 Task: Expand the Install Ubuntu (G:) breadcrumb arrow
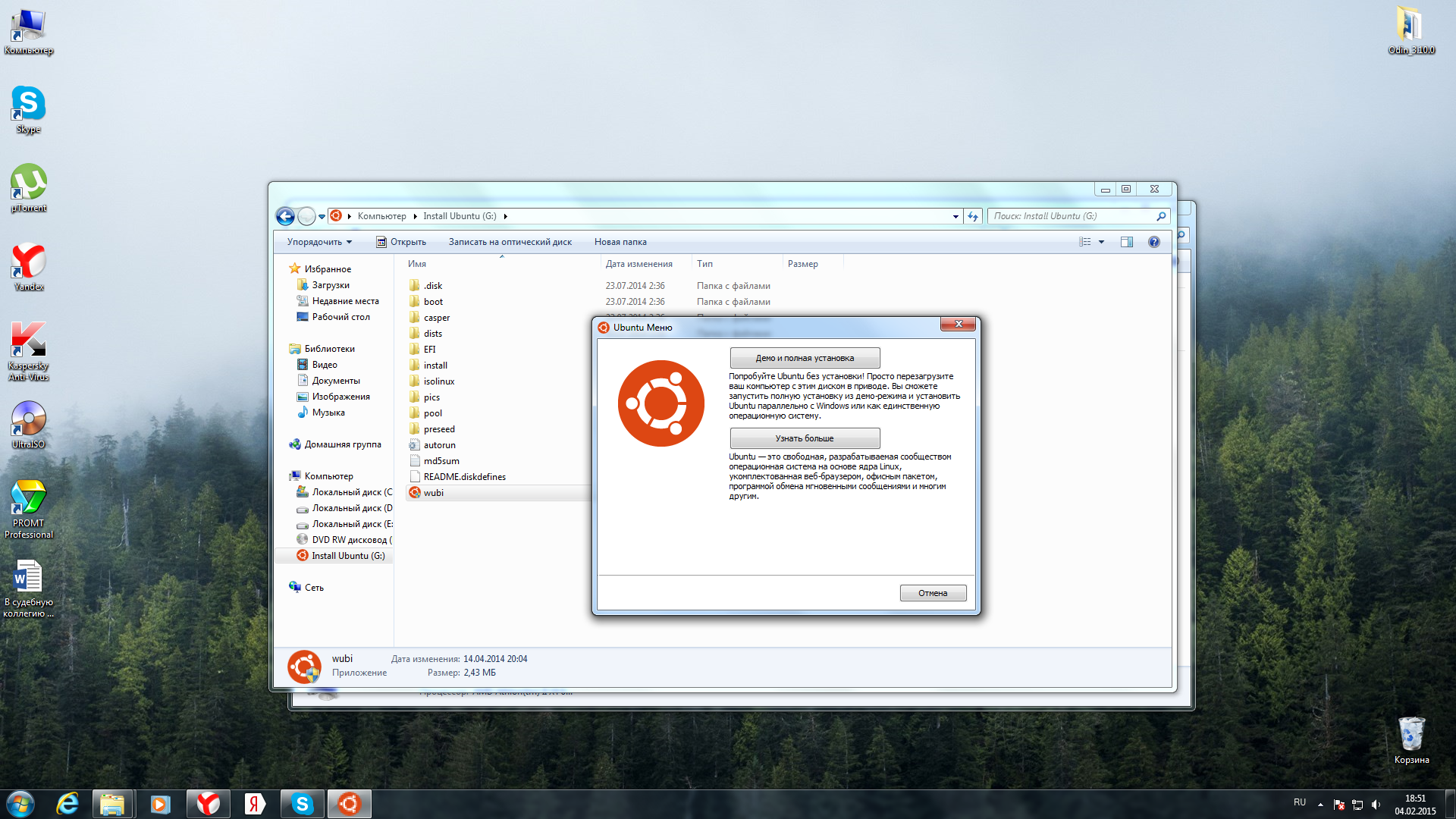pyautogui.click(x=505, y=216)
